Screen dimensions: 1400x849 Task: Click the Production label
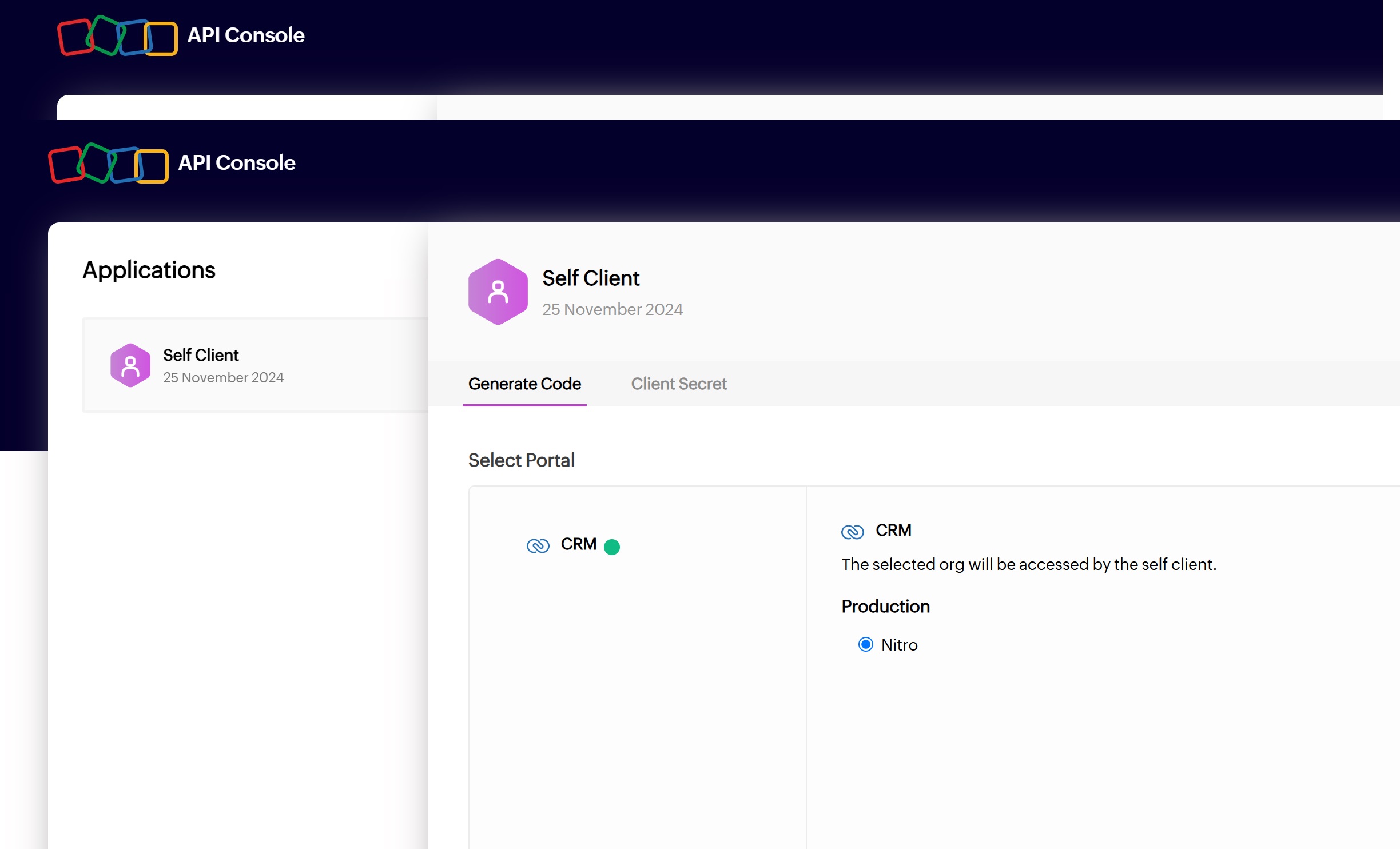pyautogui.click(x=885, y=606)
